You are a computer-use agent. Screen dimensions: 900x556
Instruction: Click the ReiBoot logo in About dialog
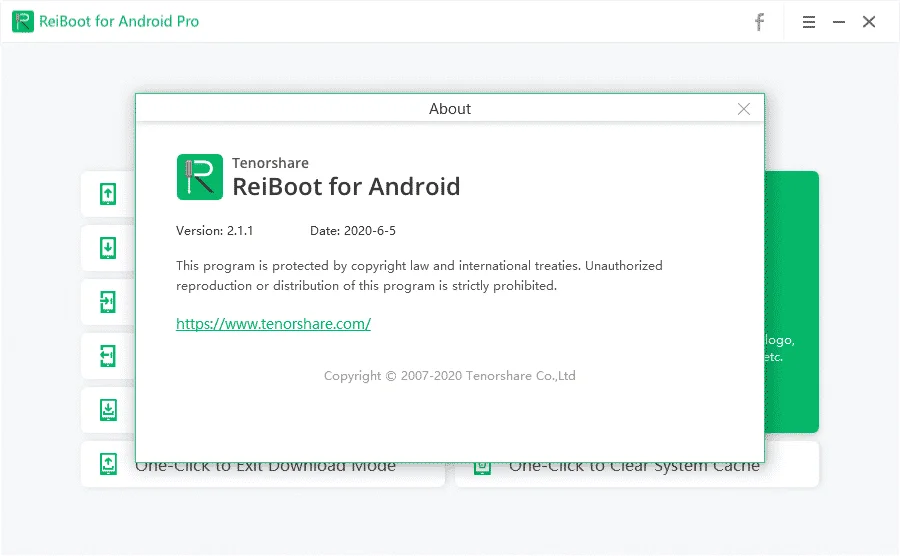click(x=200, y=177)
